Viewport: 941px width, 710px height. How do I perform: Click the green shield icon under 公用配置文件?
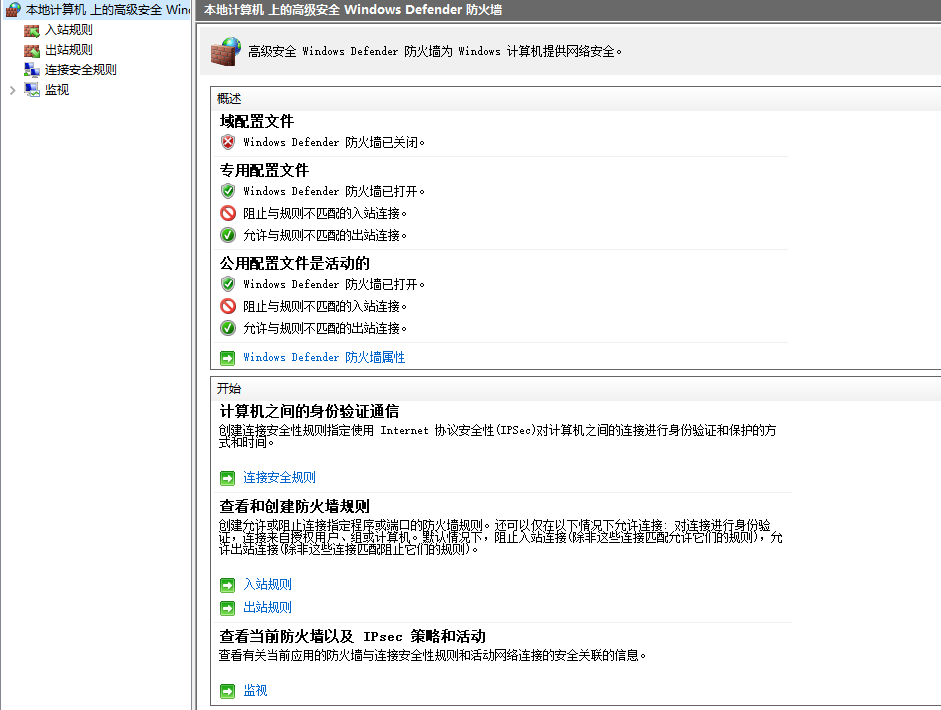pyautogui.click(x=227, y=284)
